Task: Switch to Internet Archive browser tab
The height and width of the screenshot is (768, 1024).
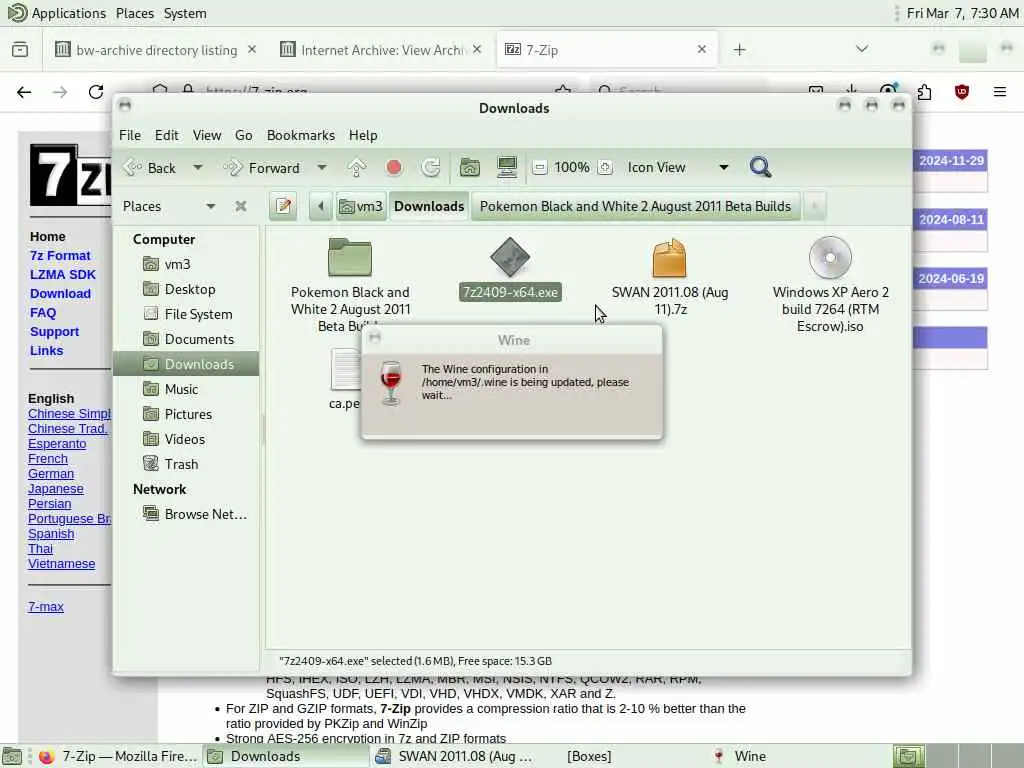Action: coord(381,50)
